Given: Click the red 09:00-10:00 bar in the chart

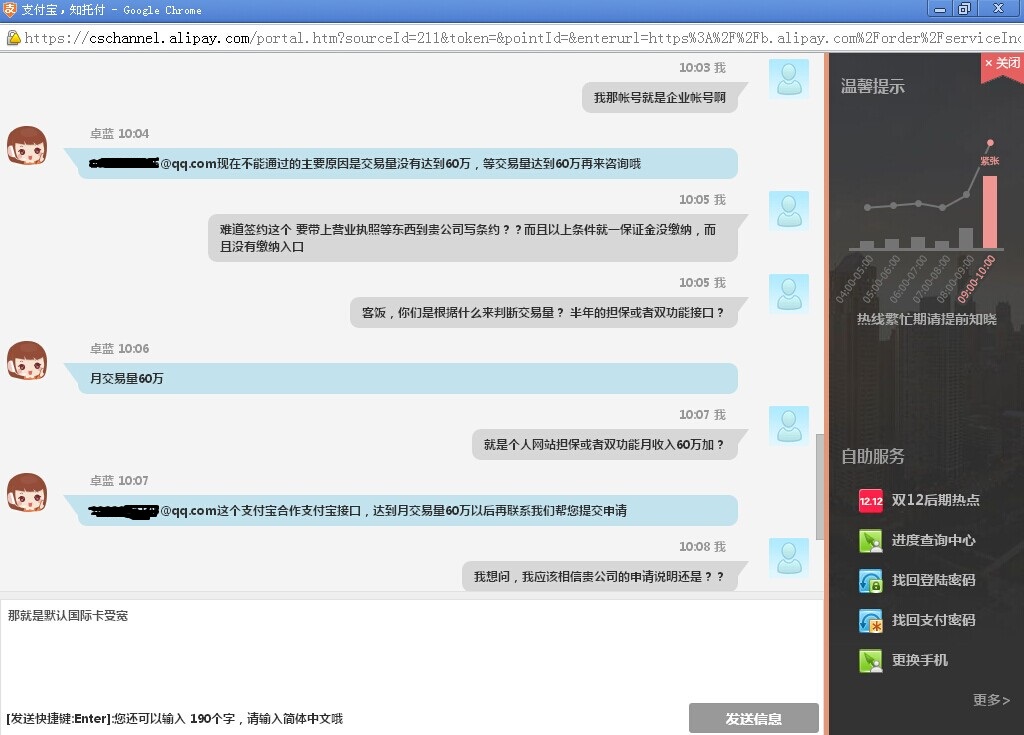Looking at the screenshot, I should click(990, 212).
